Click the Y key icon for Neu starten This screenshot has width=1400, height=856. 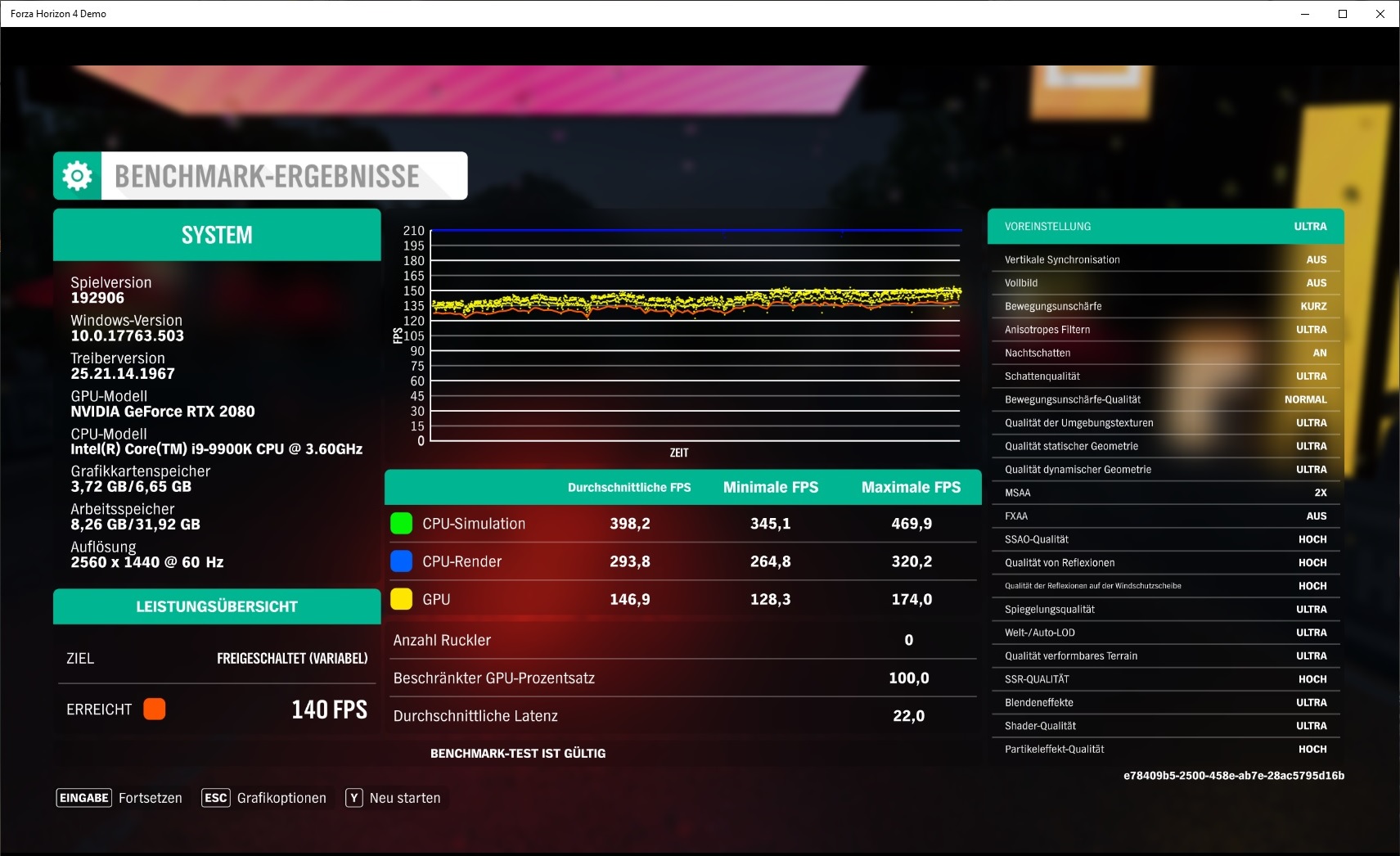pyautogui.click(x=354, y=798)
